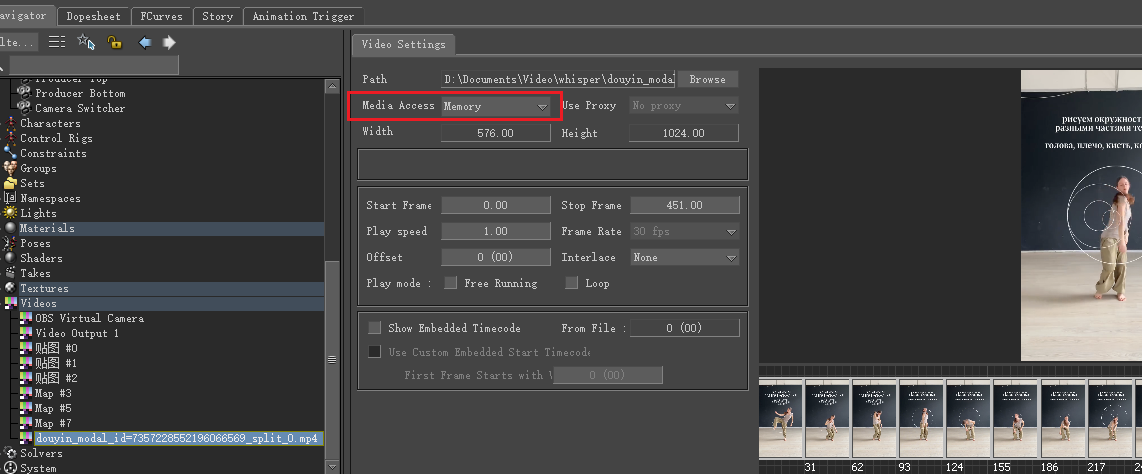Screen dimensions: 1142x474
Task: Click the list view icon in Navigator toolbar
Action: tap(57, 42)
